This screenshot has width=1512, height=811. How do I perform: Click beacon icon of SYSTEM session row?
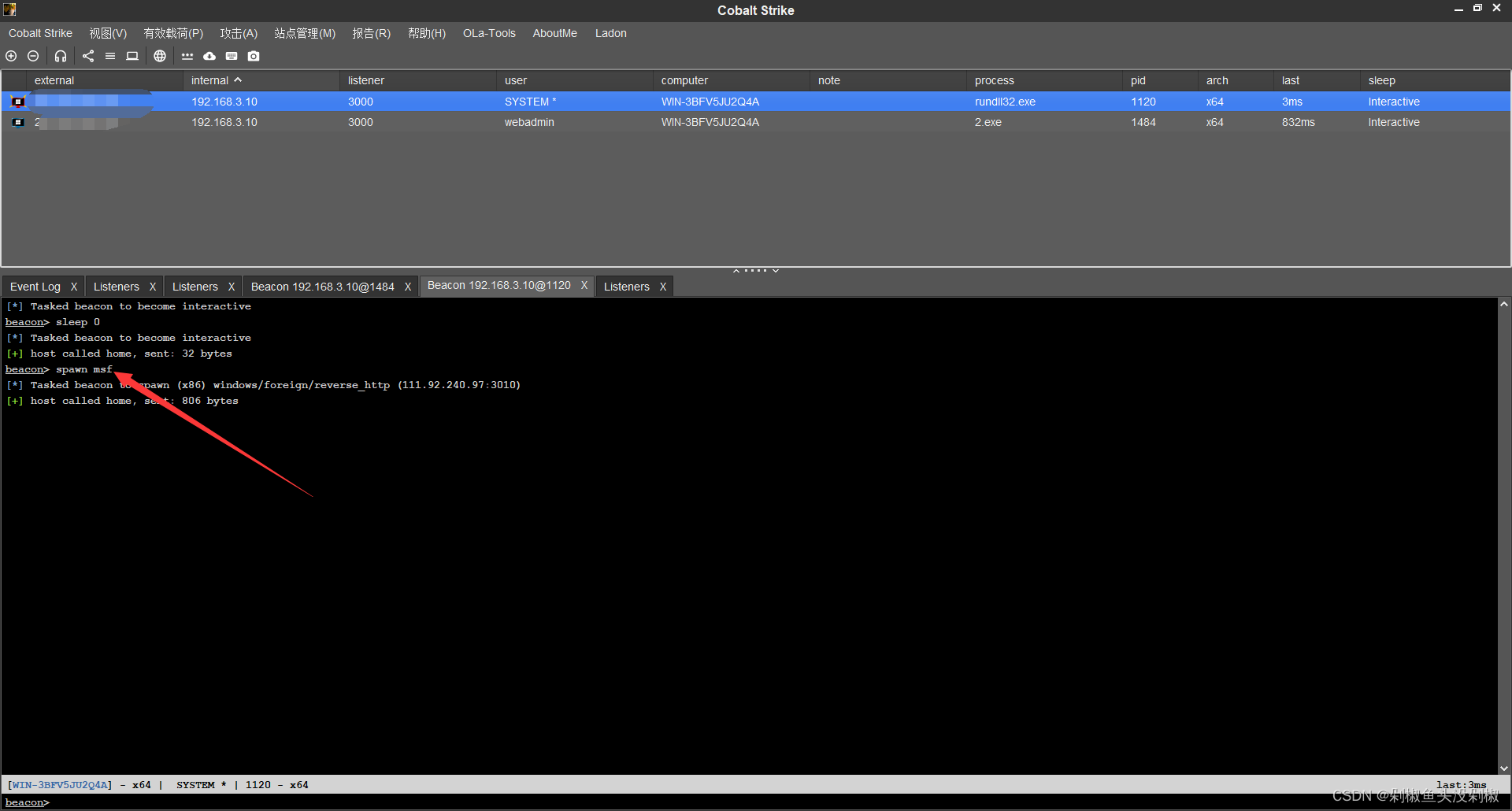[17, 102]
